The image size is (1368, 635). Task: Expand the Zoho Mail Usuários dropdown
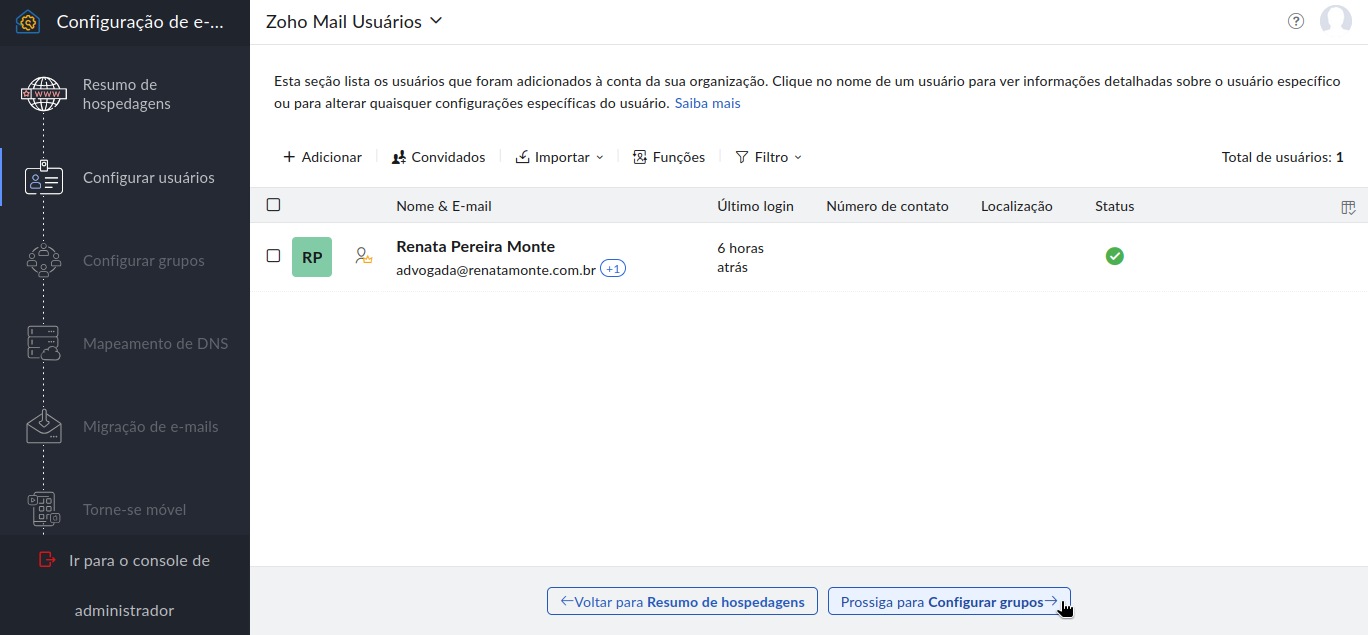click(x=354, y=21)
